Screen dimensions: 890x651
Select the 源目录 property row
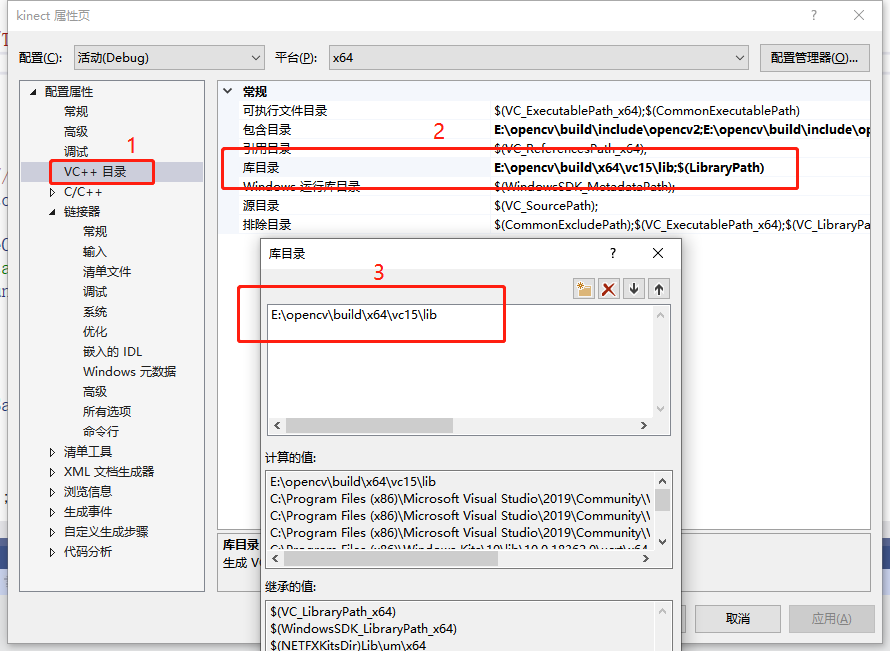(545, 205)
